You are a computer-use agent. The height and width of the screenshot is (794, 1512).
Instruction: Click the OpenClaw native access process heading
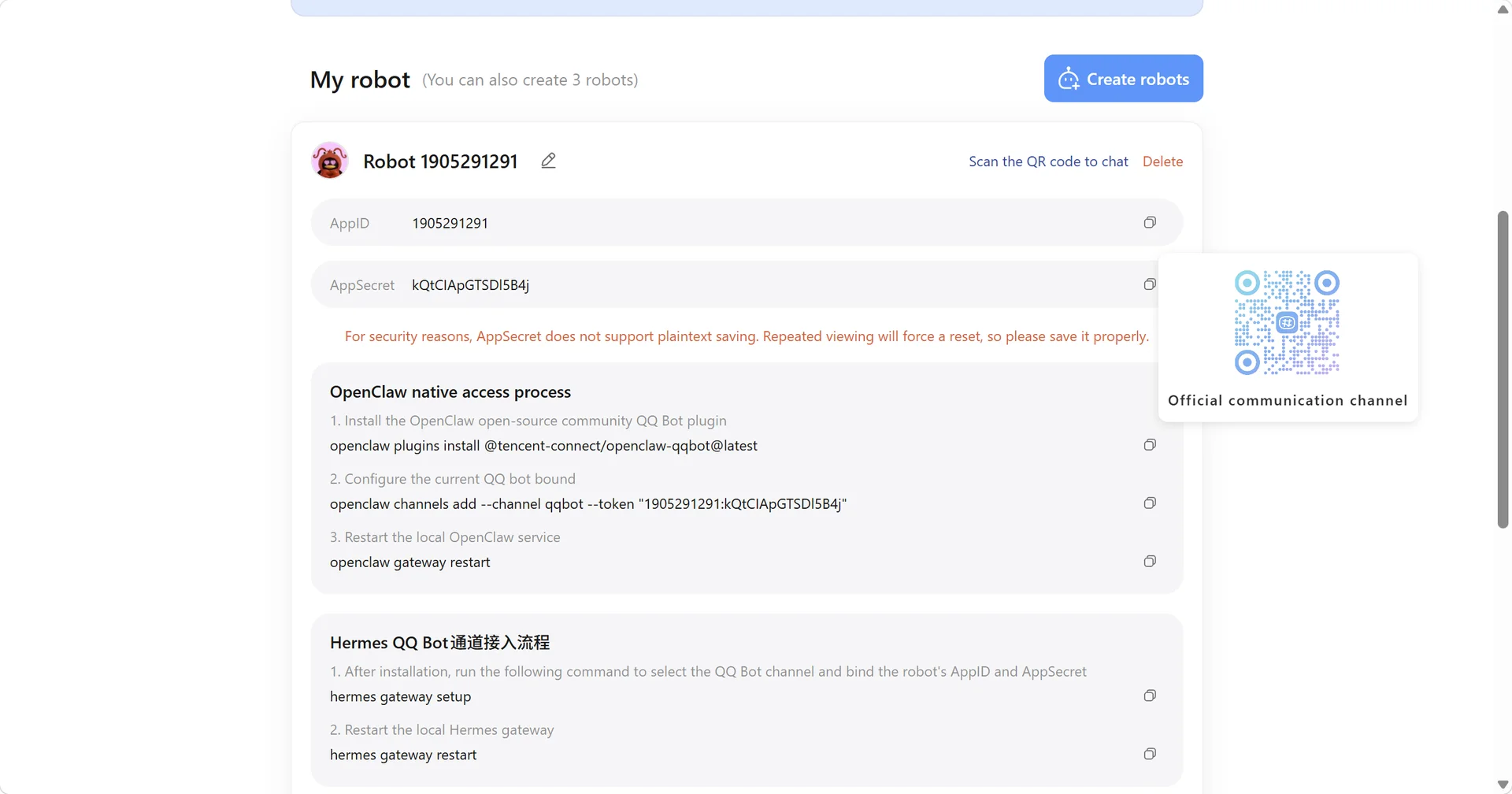[450, 392]
